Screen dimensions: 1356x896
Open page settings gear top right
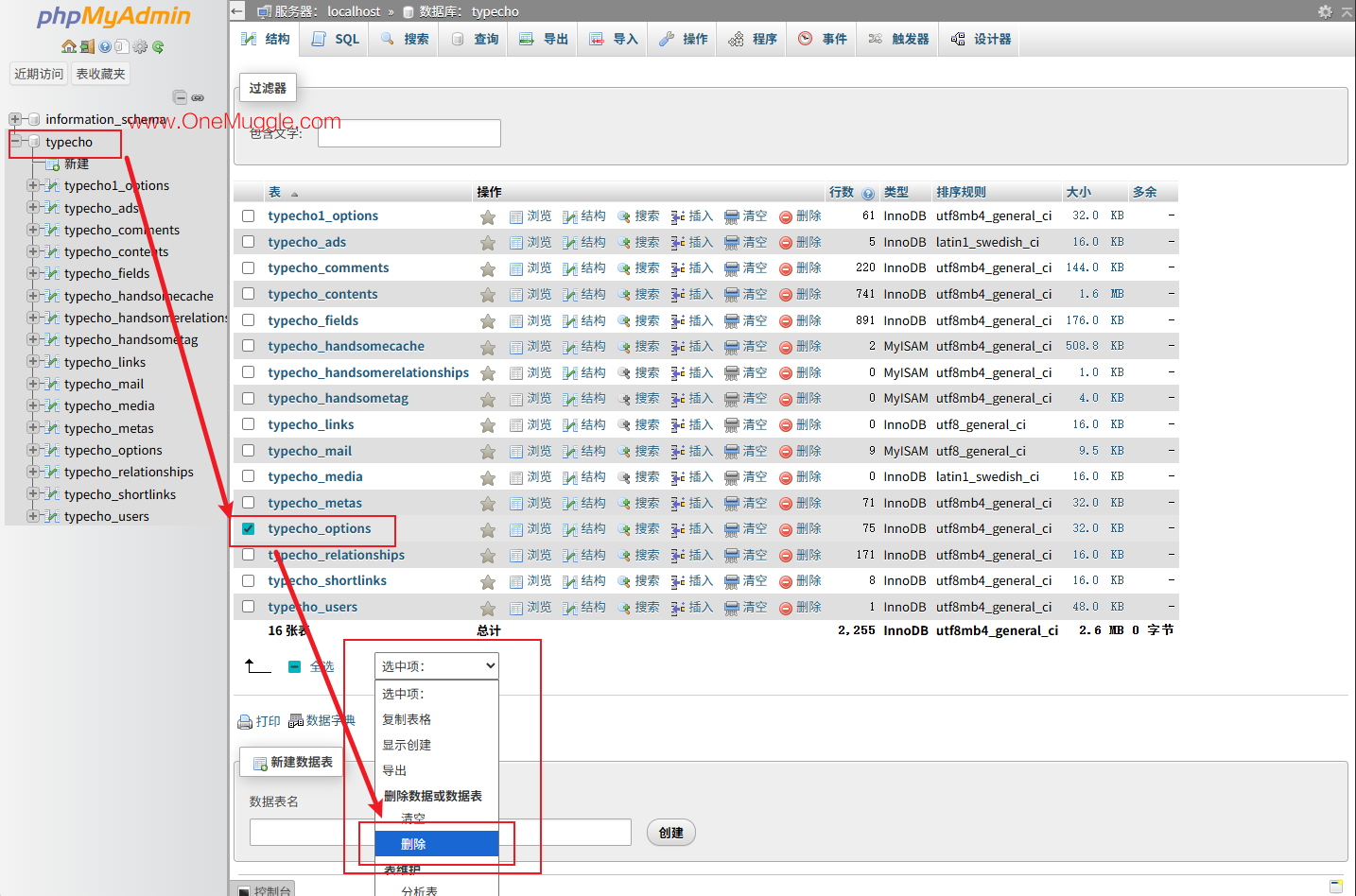tap(1325, 11)
